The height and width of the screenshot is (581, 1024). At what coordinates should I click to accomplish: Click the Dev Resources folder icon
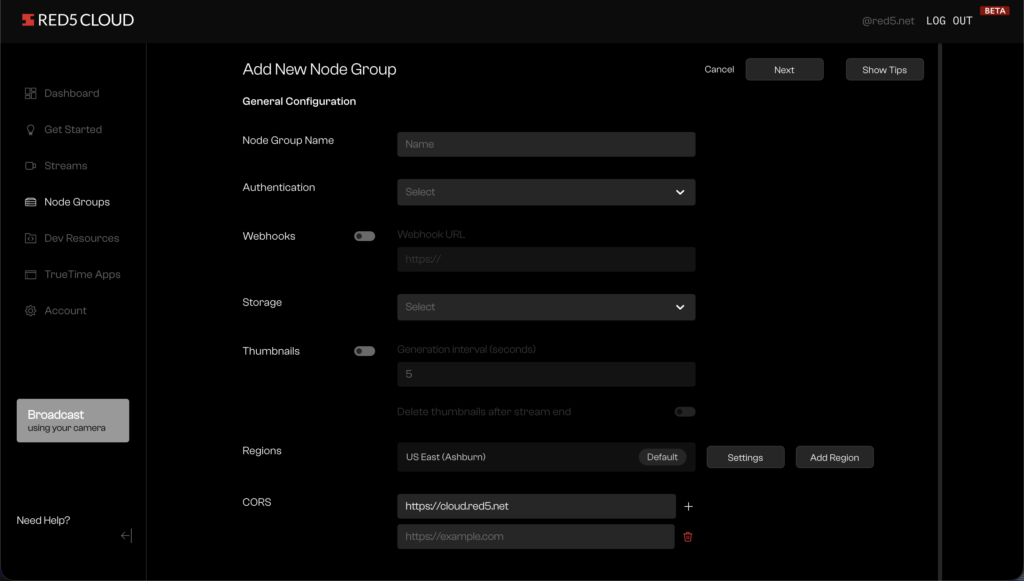(30, 238)
